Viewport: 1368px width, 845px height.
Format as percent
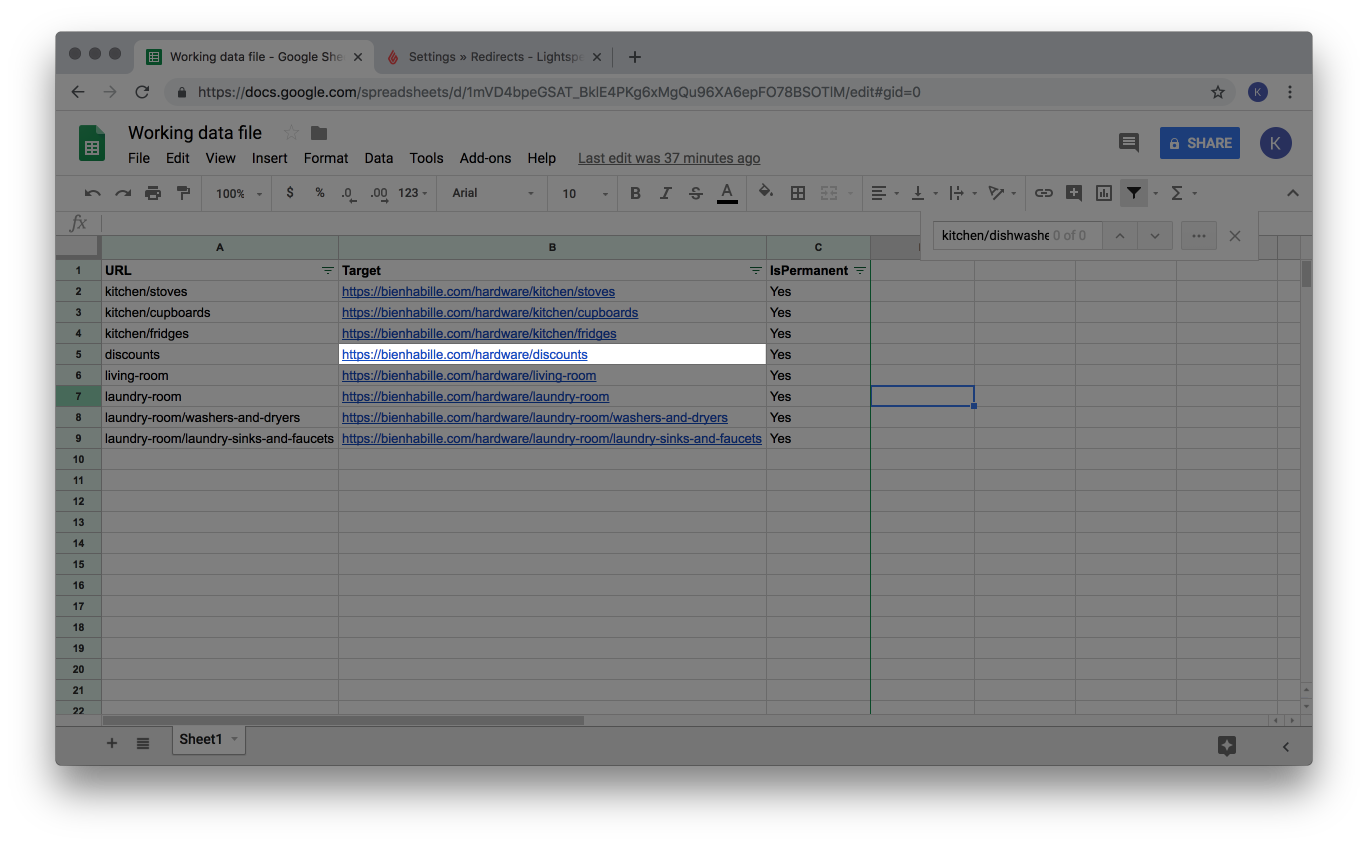[x=320, y=193]
